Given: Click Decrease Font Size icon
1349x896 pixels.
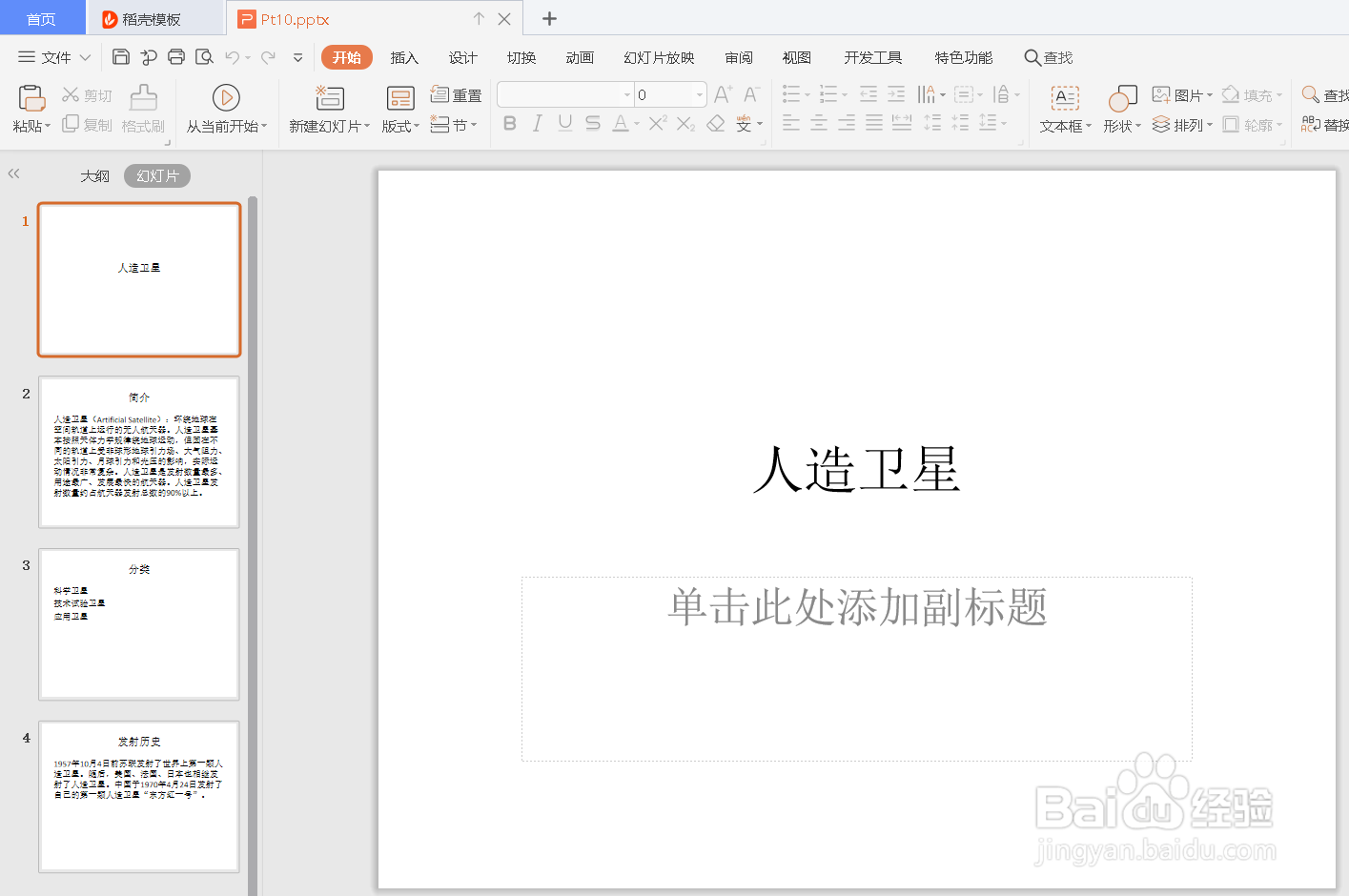Looking at the screenshot, I should (x=751, y=94).
